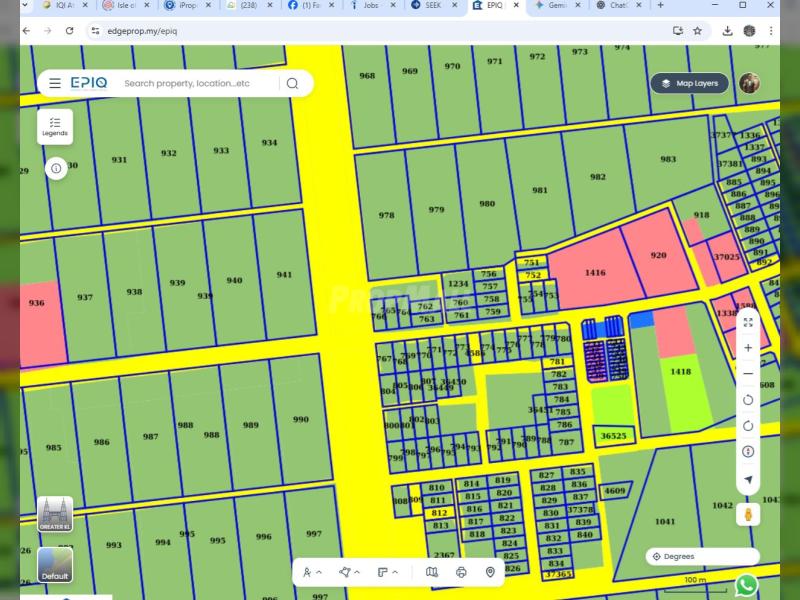
Task: Click the search magnifier icon
Action: click(292, 84)
